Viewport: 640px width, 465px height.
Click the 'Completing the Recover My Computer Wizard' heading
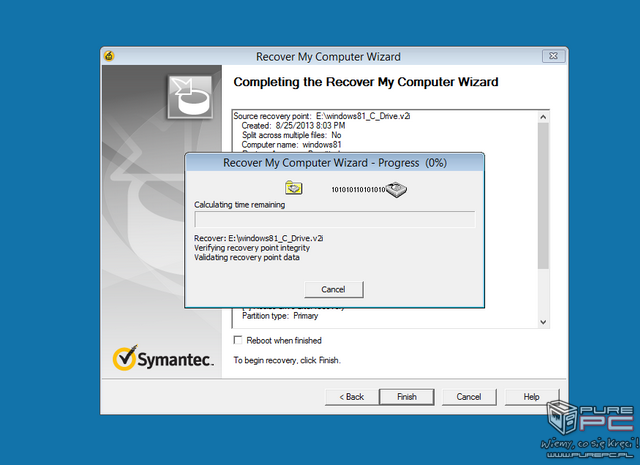pyautogui.click(x=366, y=82)
